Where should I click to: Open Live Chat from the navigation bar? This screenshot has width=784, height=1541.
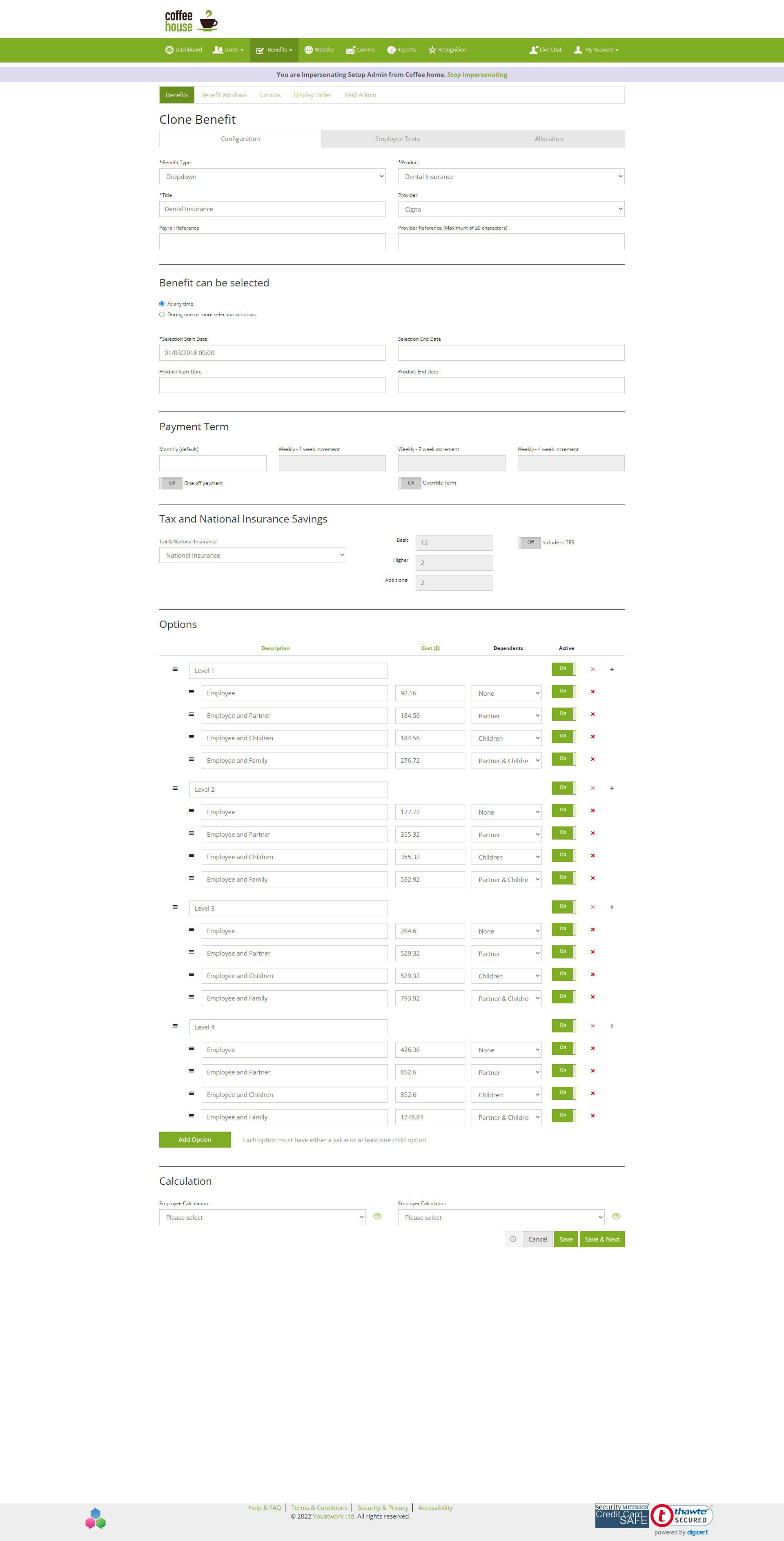pos(546,50)
